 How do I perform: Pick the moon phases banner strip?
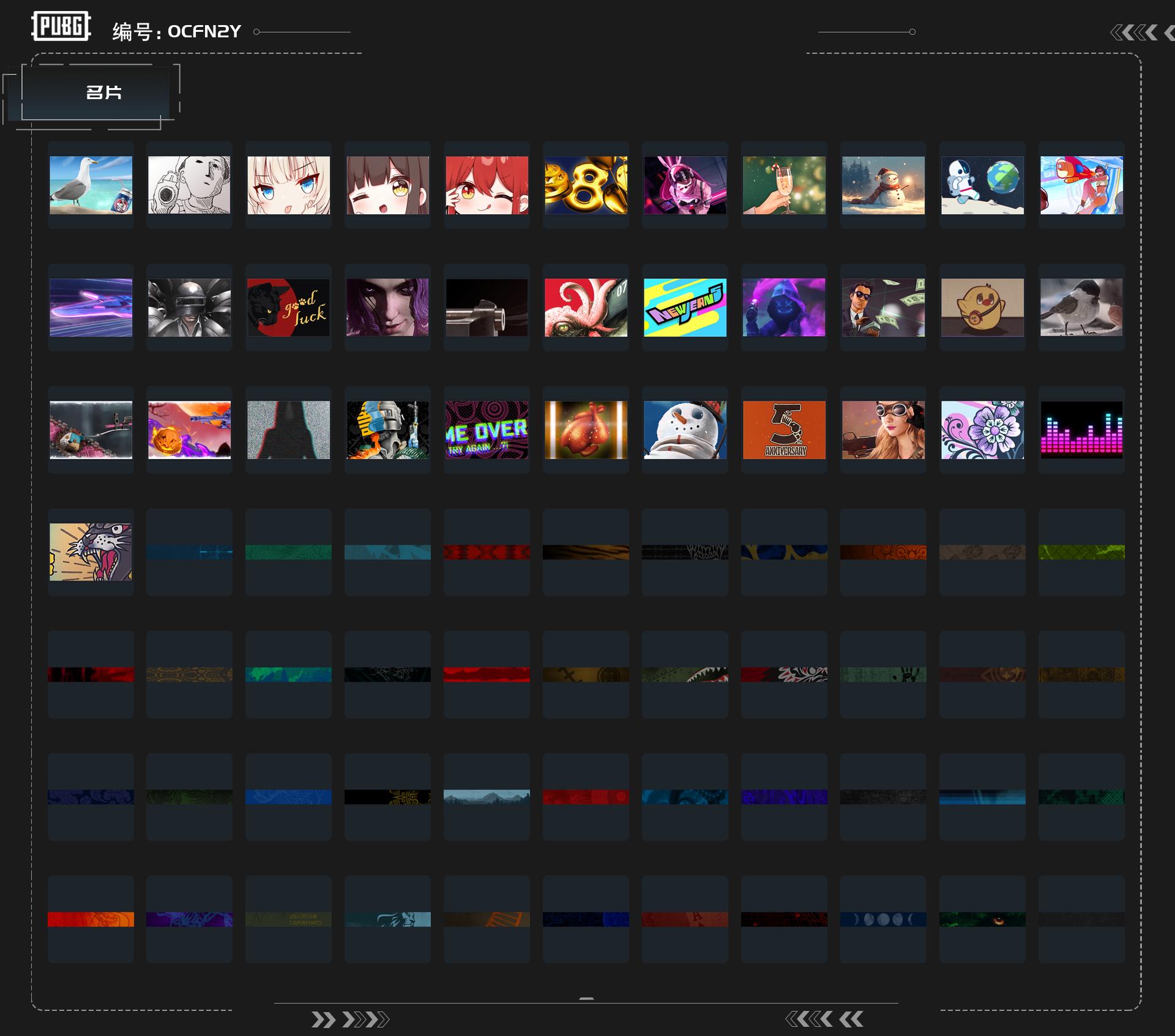pos(884,919)
